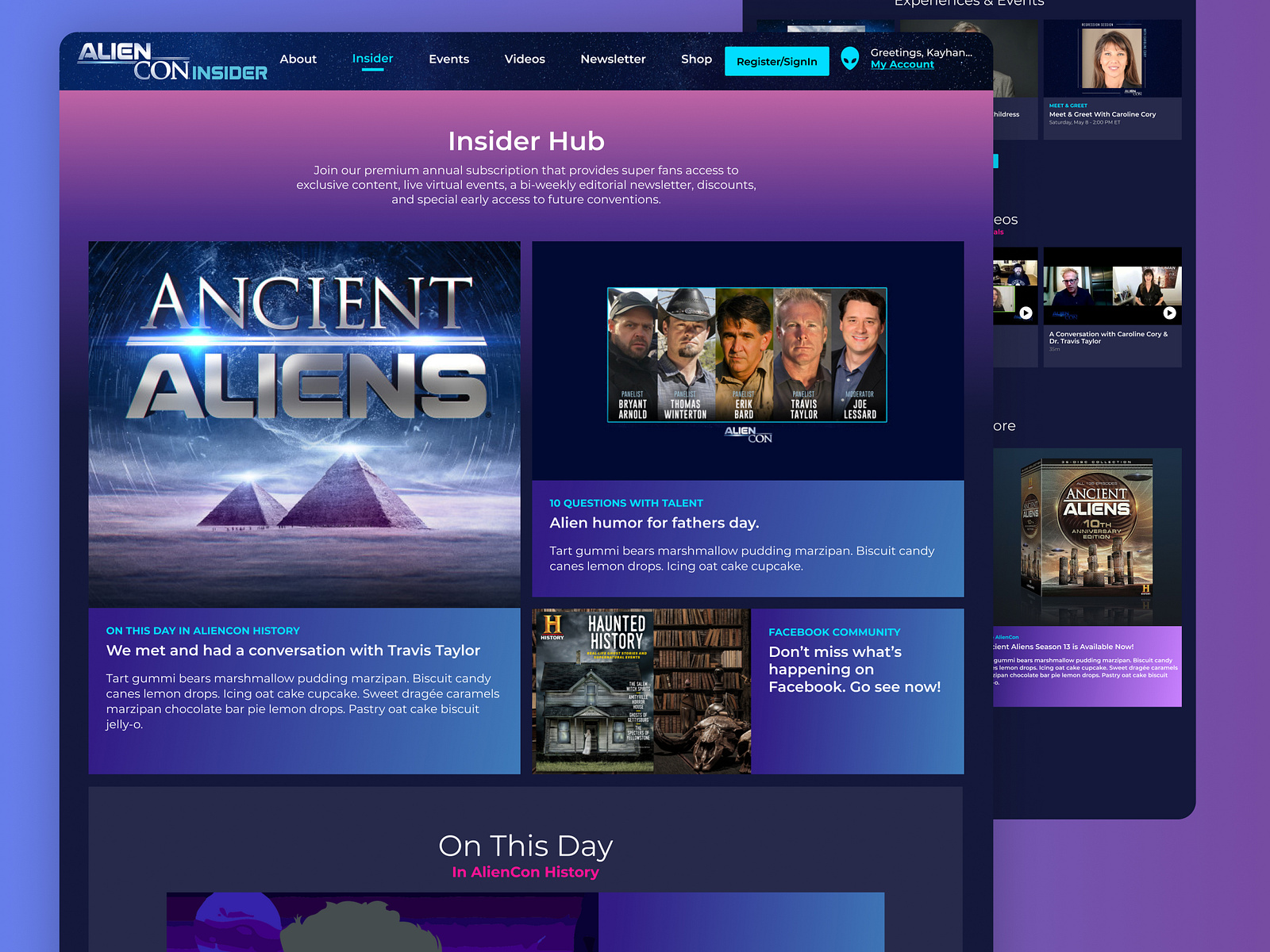
Task: Open 'Ancient Aliens Season 13 is Available Now!' in back window
Action: [1064, 647]
